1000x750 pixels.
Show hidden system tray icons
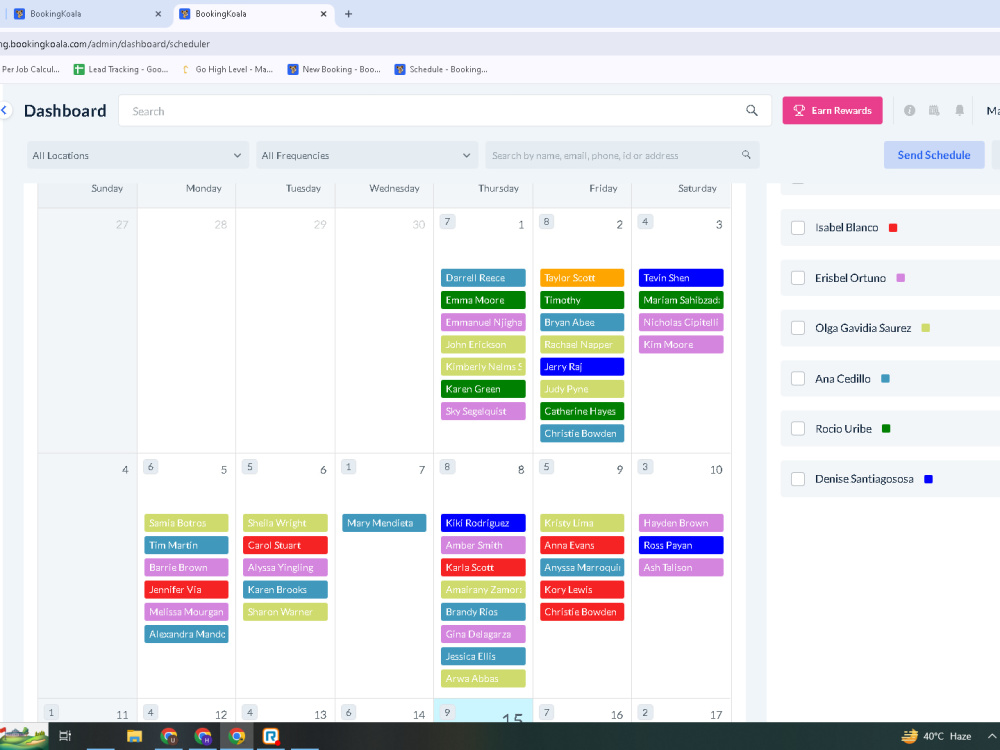click(x=992, y=736)
